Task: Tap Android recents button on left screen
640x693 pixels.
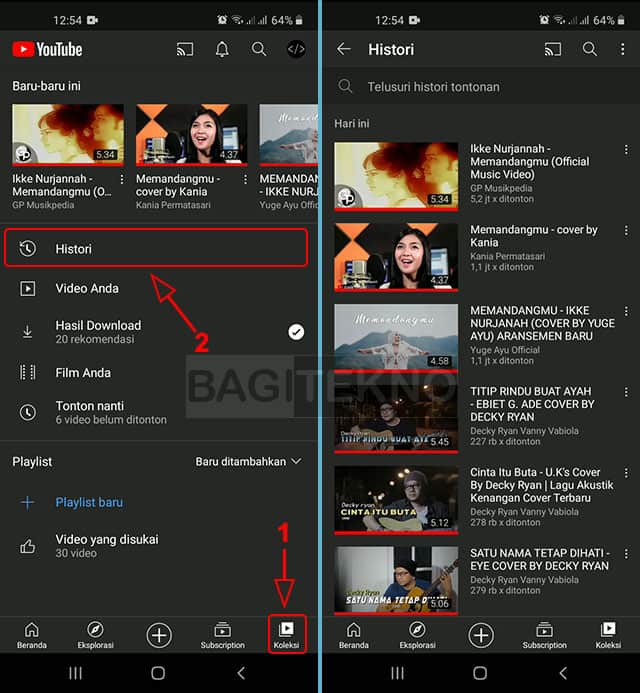Action: (x=76, y=673)
